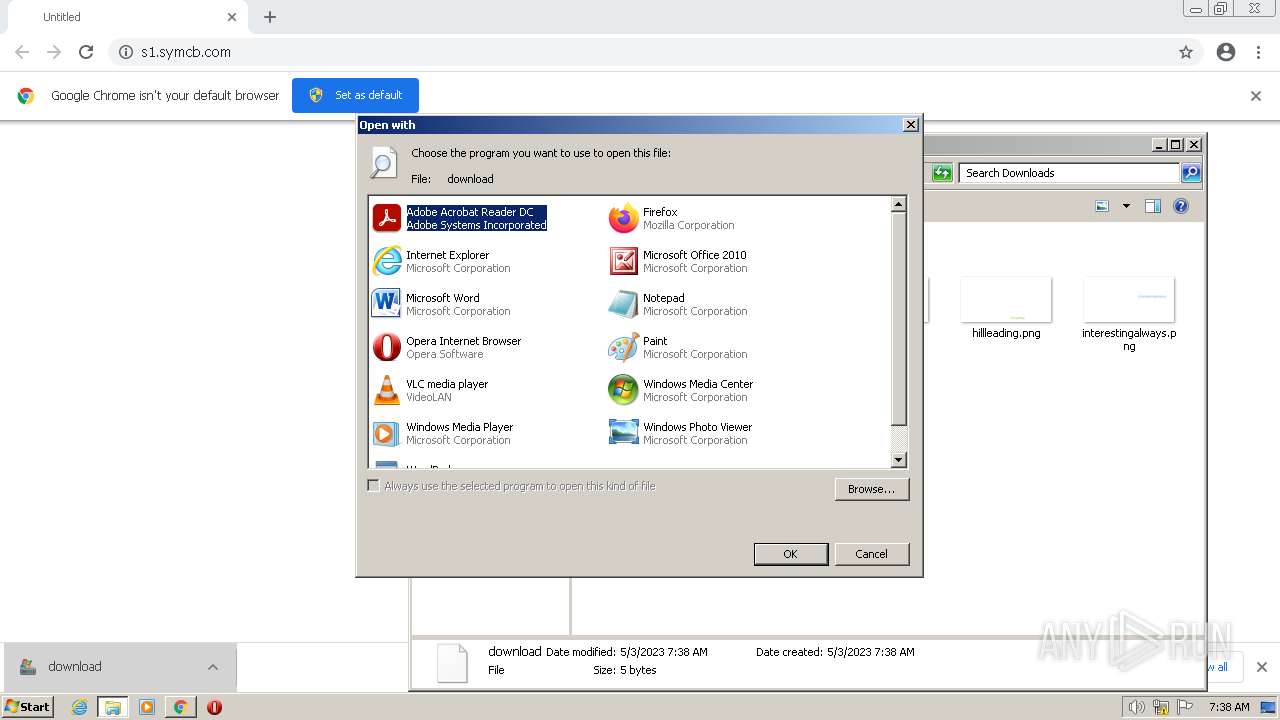Open Windows Explorer taskbar icon

point(113,707)
